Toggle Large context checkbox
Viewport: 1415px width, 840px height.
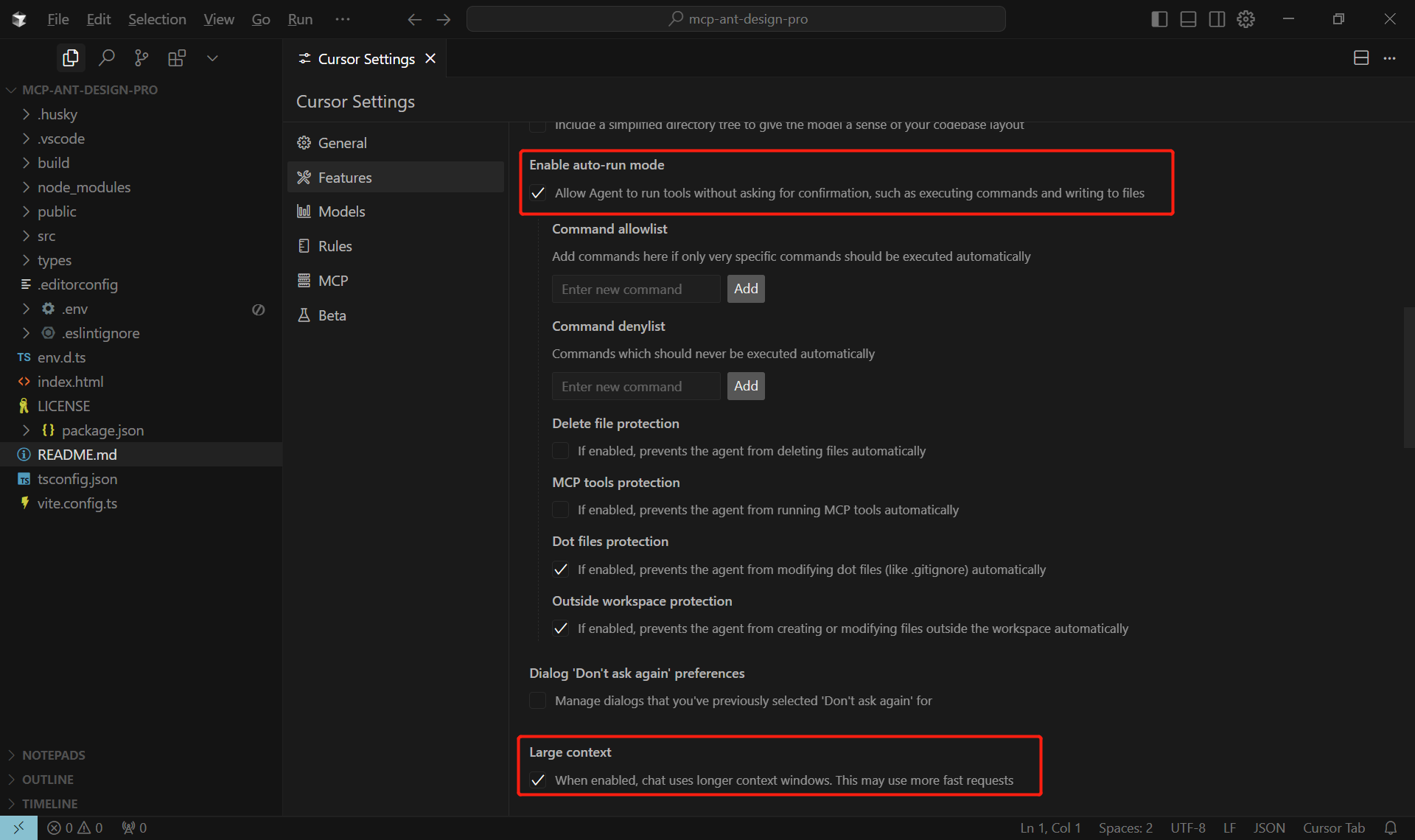538,780
